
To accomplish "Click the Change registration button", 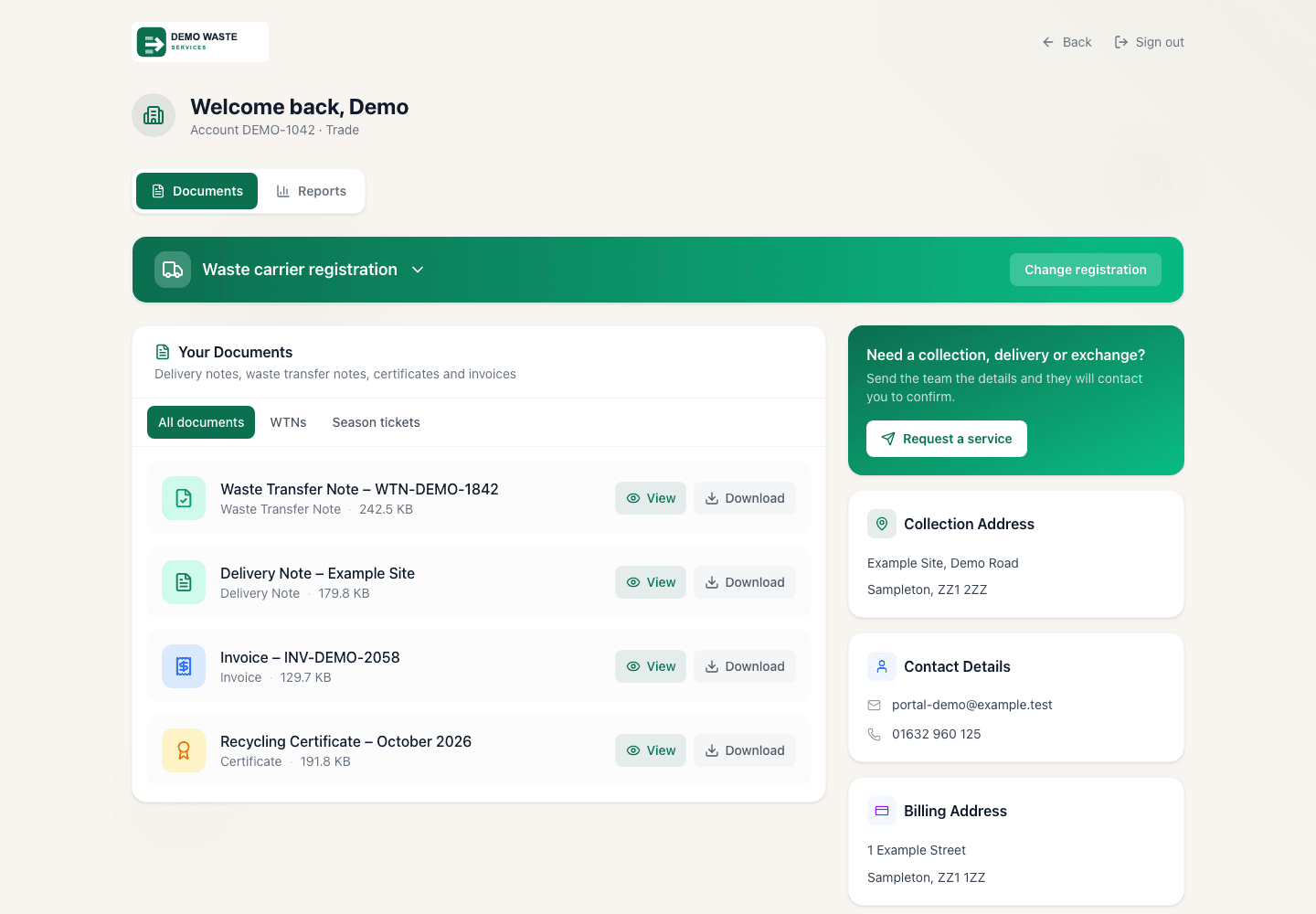I will [x=1086, y=270].
